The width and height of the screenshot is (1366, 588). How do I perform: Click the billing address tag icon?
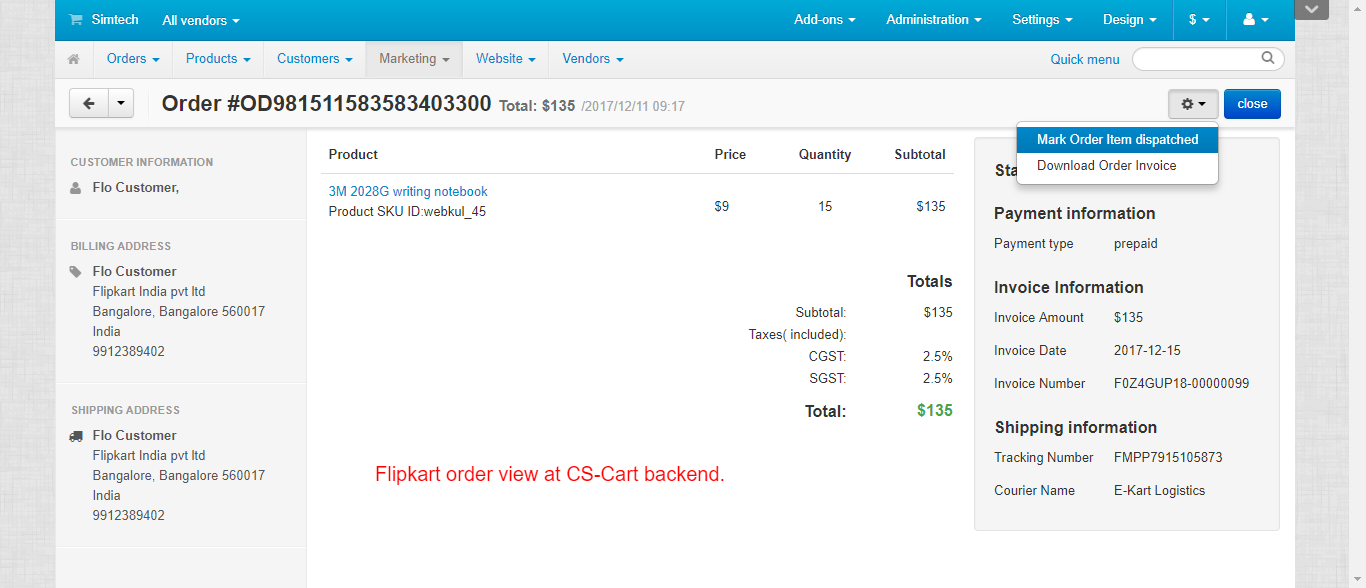point(76,272)
